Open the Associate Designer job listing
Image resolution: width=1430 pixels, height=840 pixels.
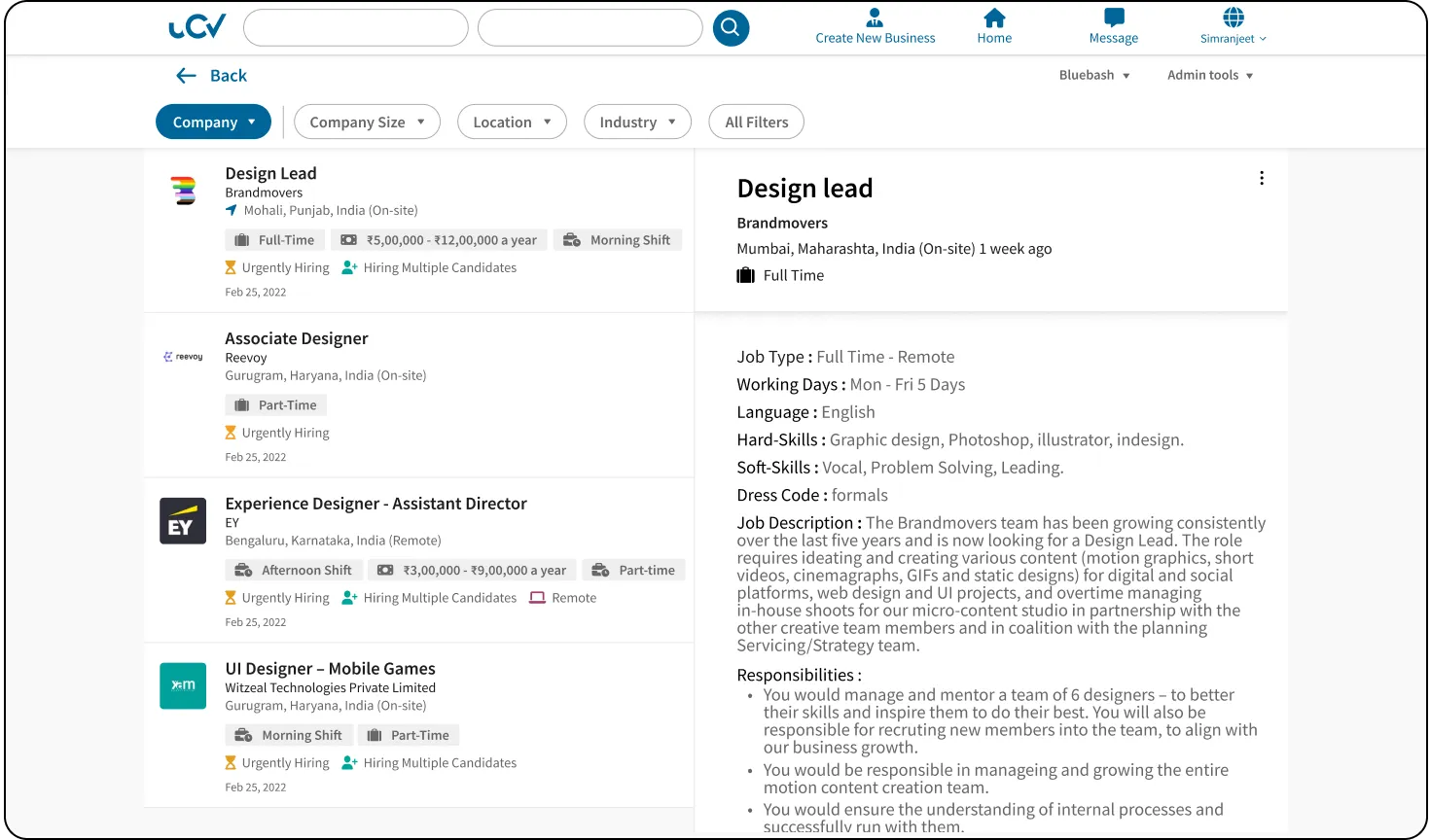[x=297, y=338]
